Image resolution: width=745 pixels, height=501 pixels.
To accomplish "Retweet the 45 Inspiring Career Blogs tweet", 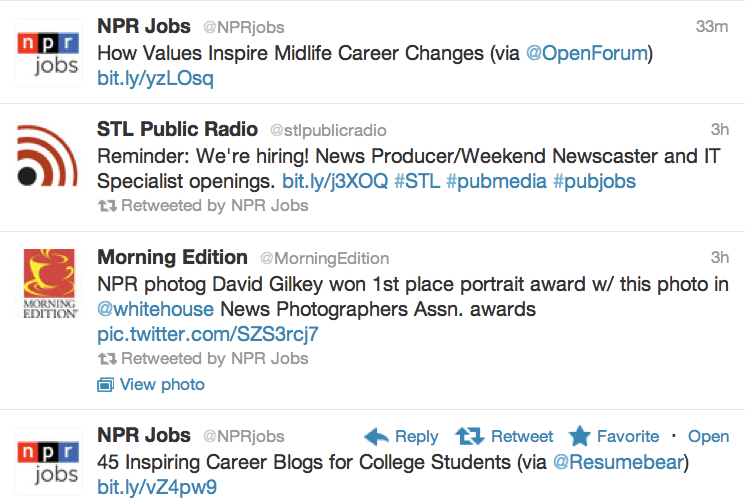I will coord(504,437).
